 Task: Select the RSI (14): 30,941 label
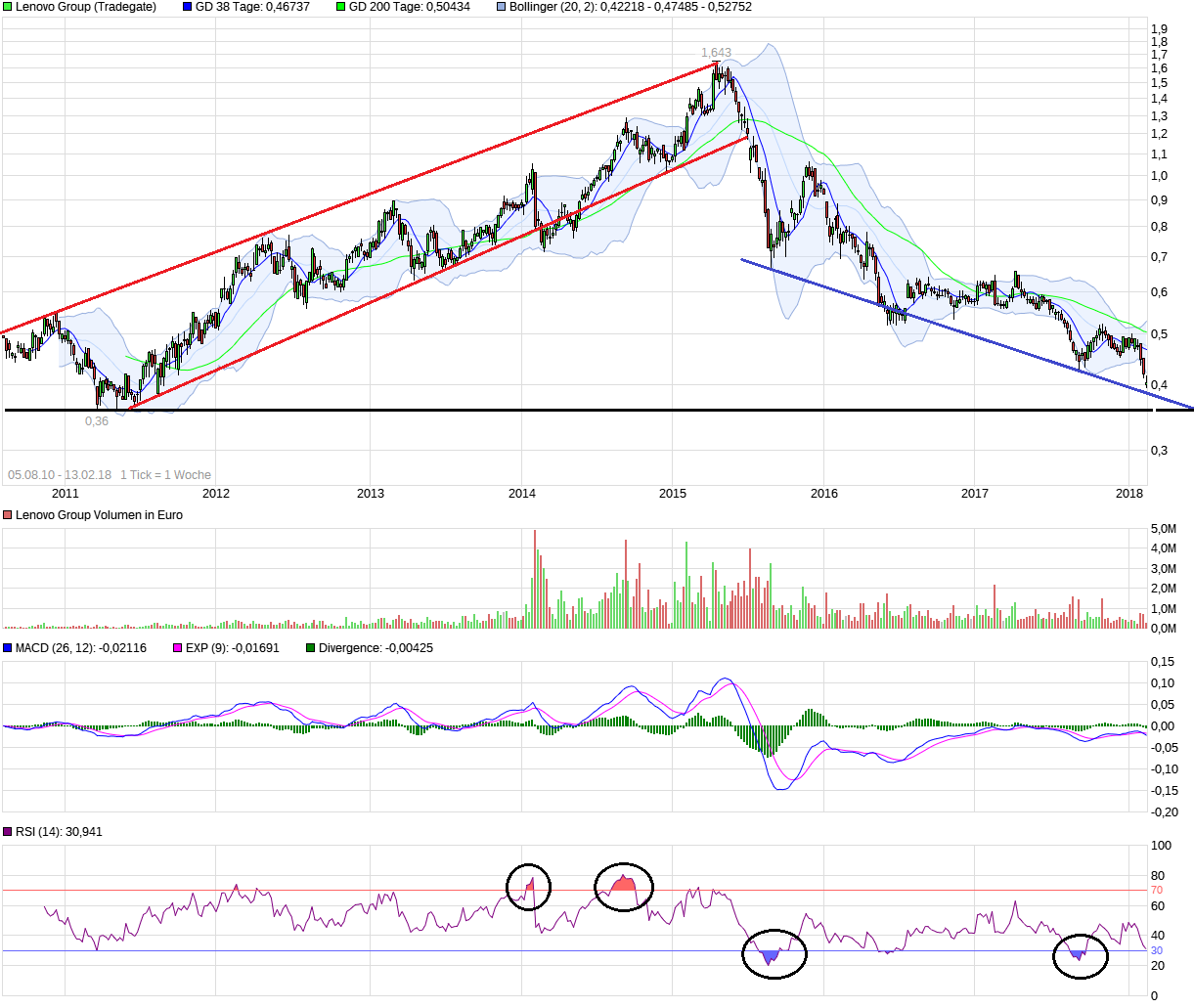(59, 832)
